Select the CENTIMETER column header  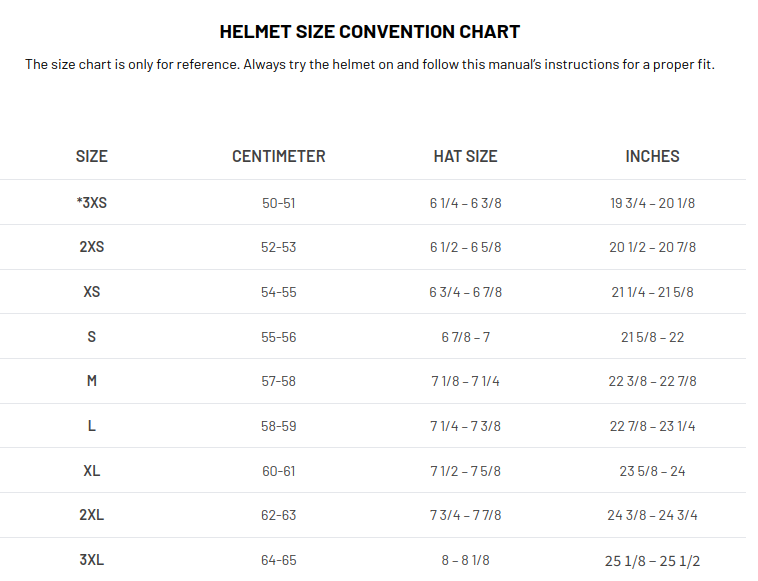[x=279, y=156]
